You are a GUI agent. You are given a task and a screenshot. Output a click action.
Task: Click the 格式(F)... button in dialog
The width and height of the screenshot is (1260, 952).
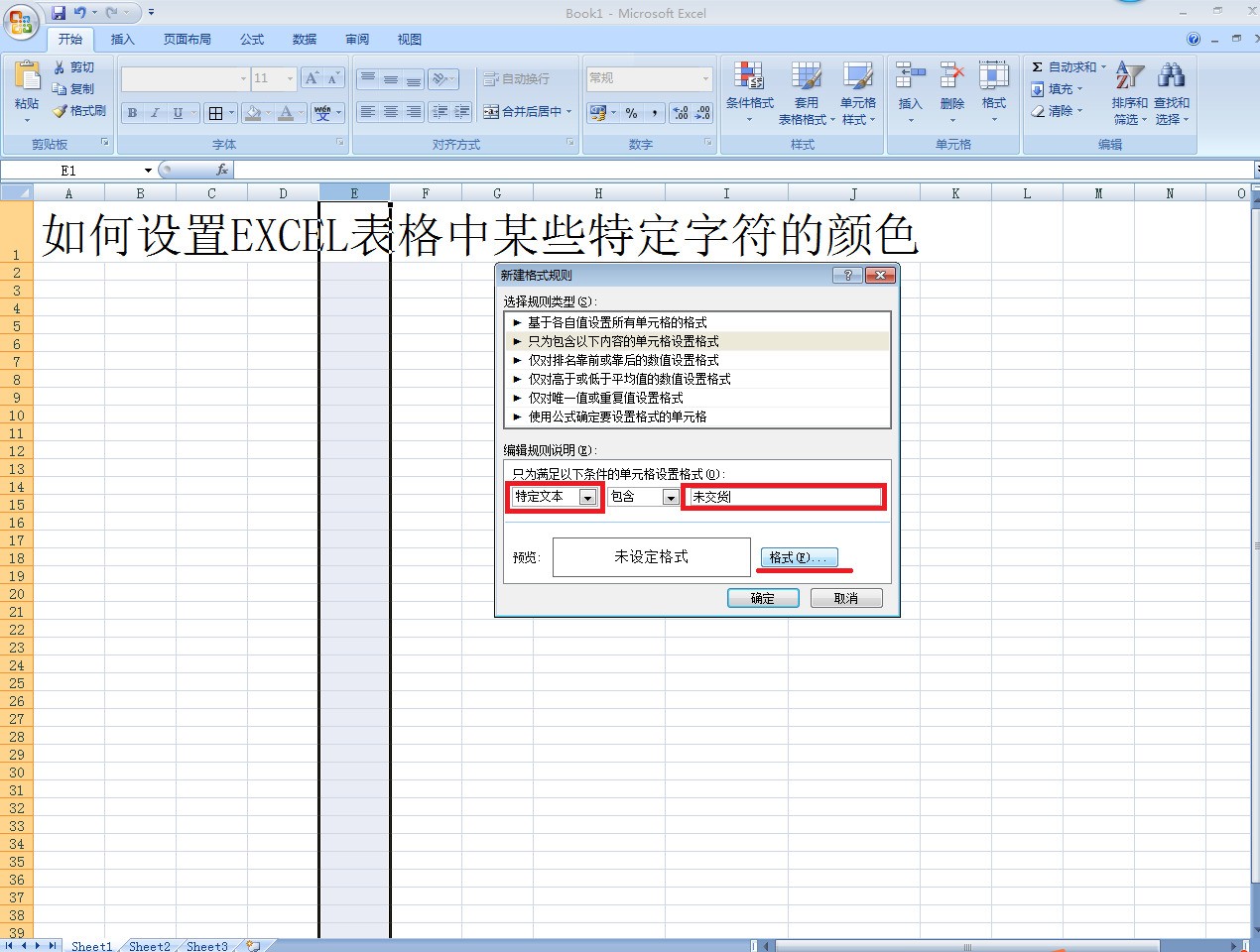pos(799,557)
